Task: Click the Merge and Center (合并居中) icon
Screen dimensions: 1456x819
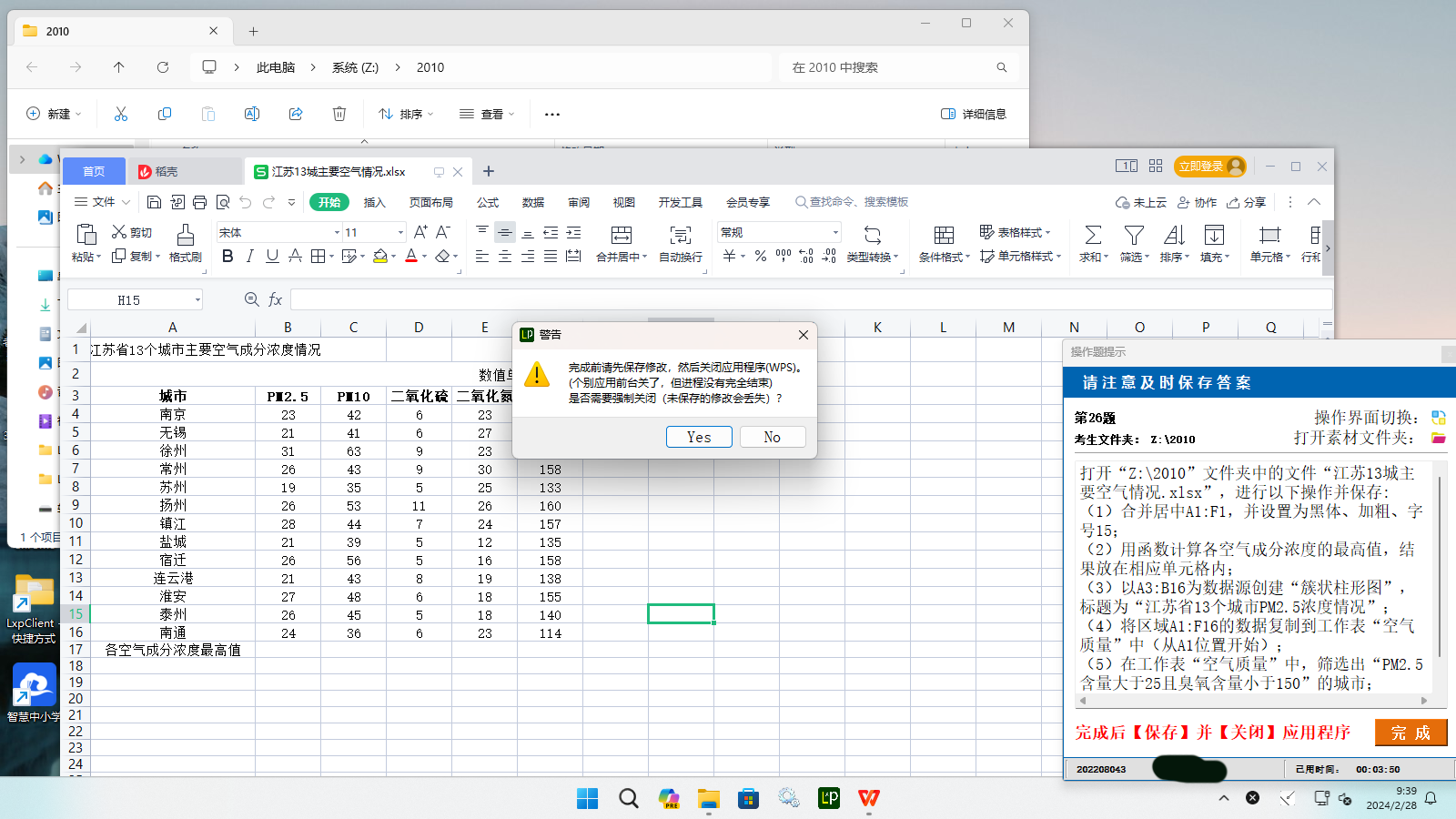Action: pos(621,236)
